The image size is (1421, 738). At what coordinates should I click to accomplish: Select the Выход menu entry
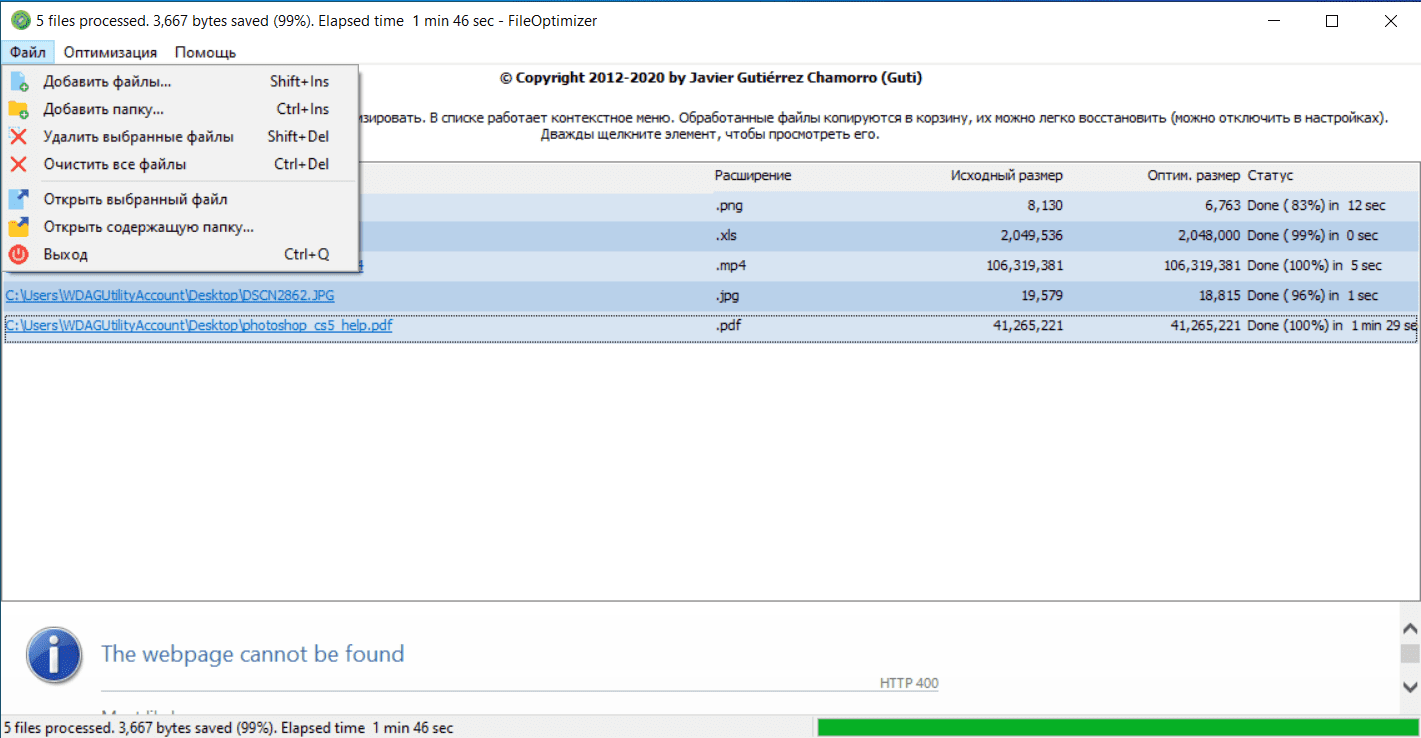pyautogui.click(x=66, y=255)
